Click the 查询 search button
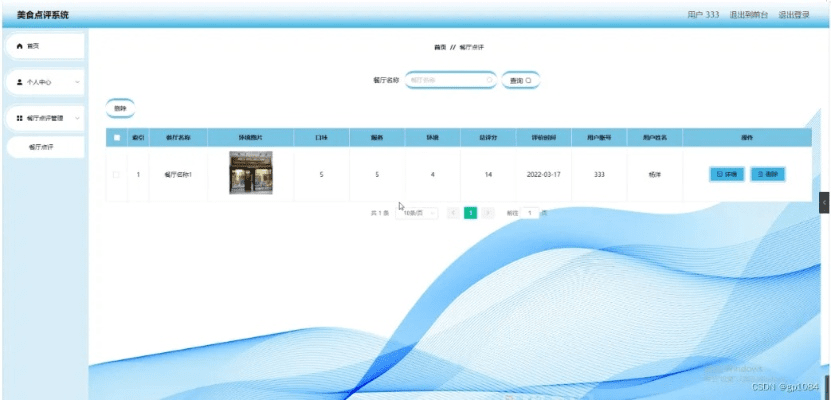 tap(520, 81)
